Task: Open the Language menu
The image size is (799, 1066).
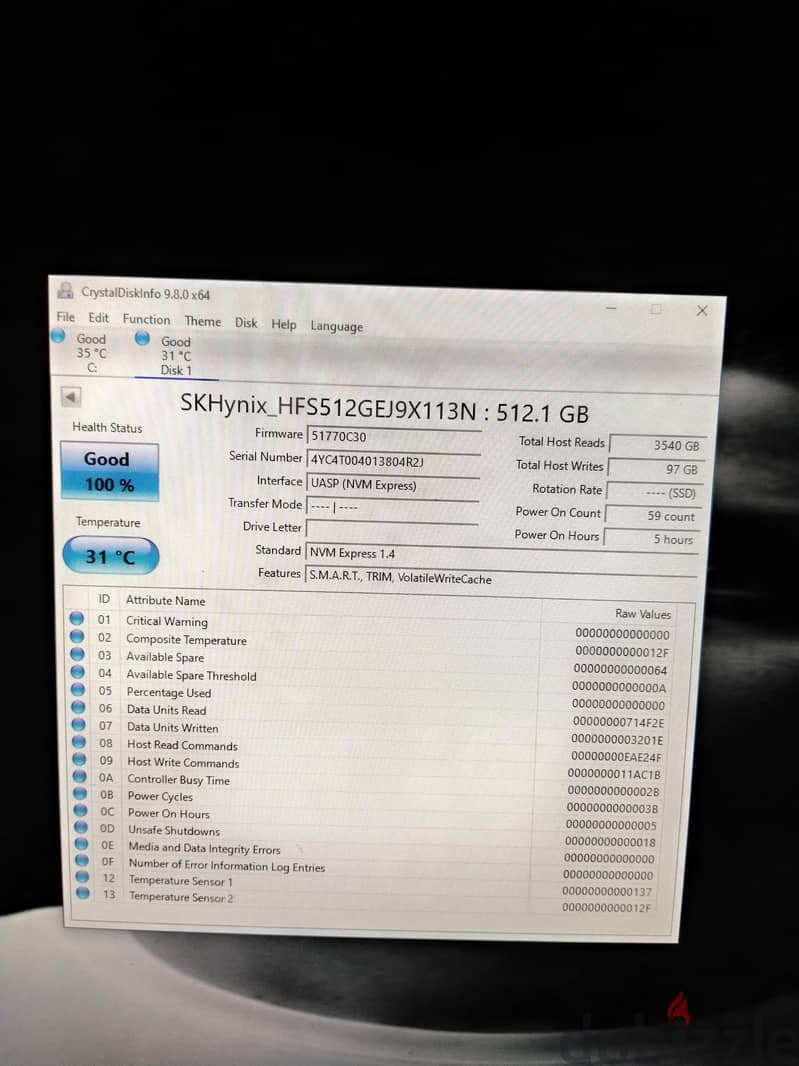Action: (337, 326)
